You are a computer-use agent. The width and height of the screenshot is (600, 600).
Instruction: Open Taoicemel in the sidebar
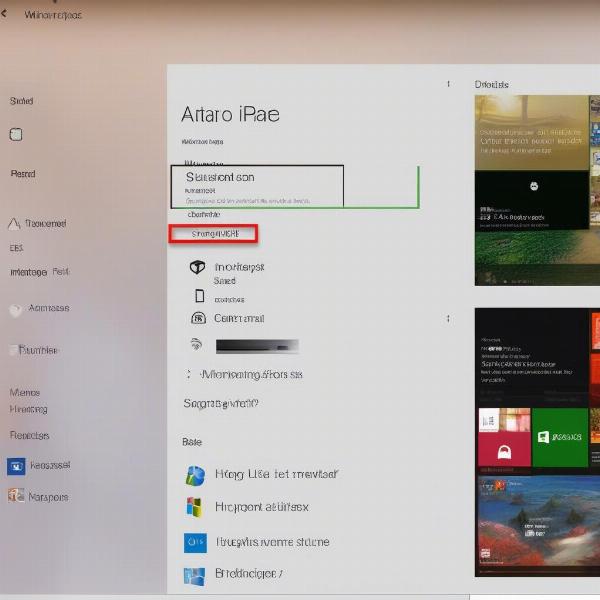tap(46, 223)
